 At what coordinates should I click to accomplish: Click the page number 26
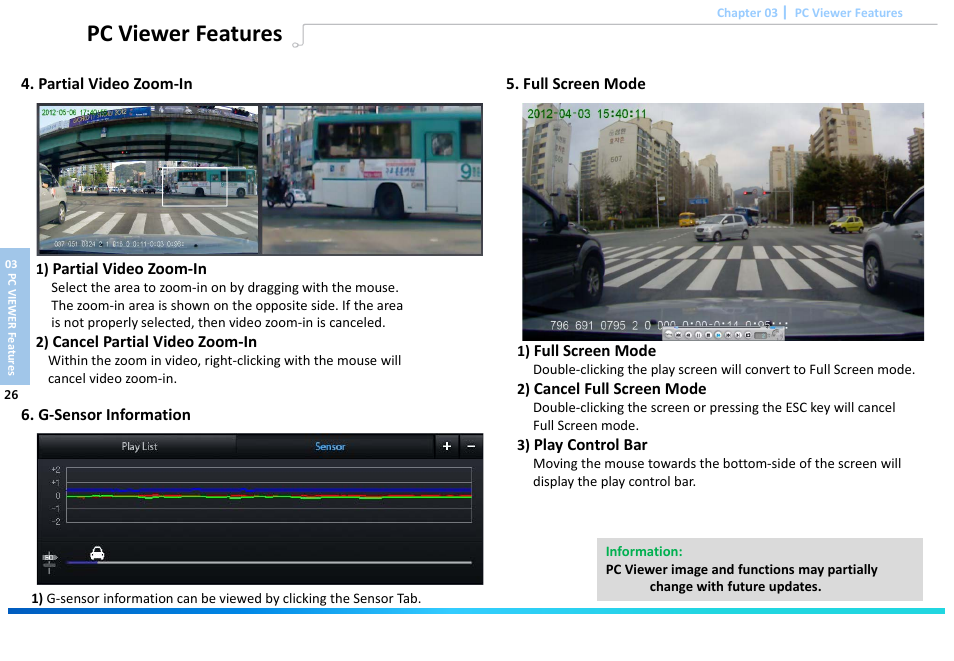pos(11,394)
